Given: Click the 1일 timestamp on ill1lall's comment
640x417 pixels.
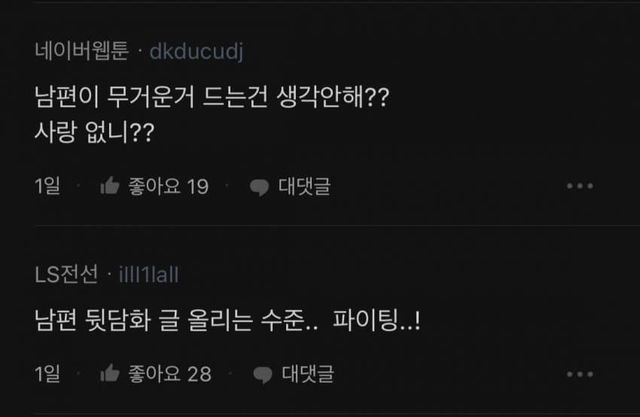Looking at the screenshot, I should pos(47,374).
